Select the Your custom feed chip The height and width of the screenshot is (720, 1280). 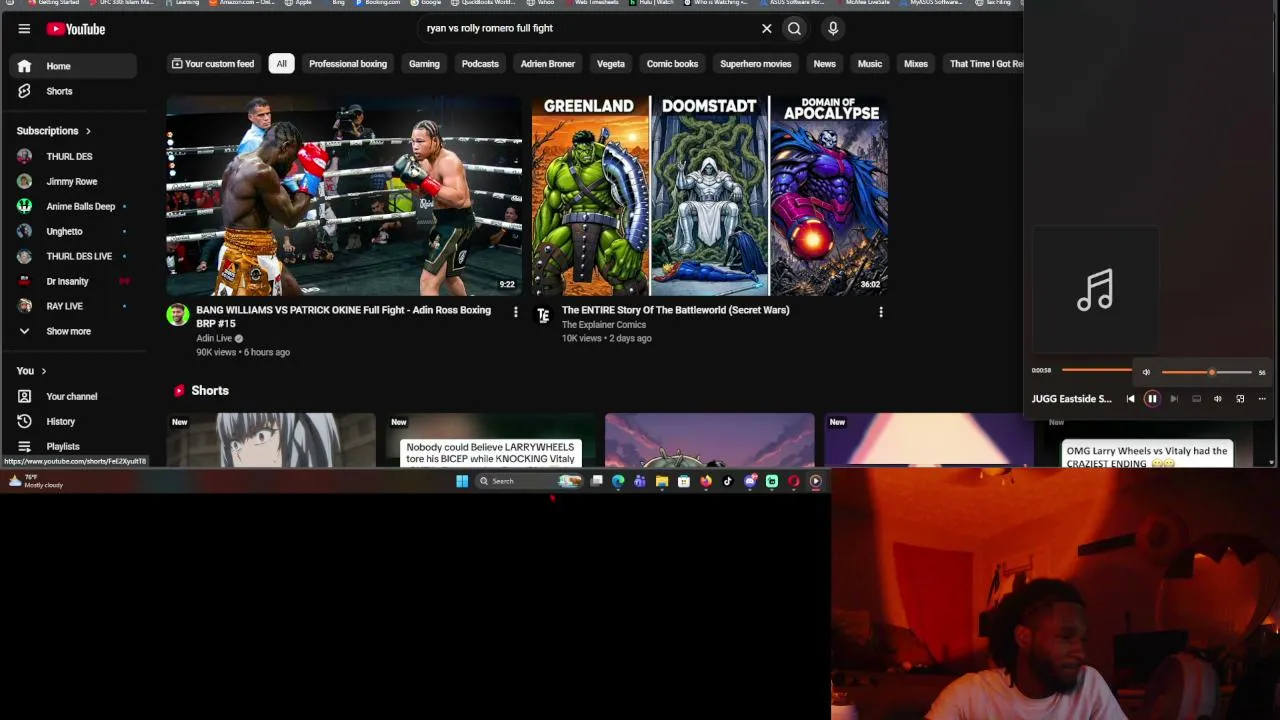coord(213,64)
